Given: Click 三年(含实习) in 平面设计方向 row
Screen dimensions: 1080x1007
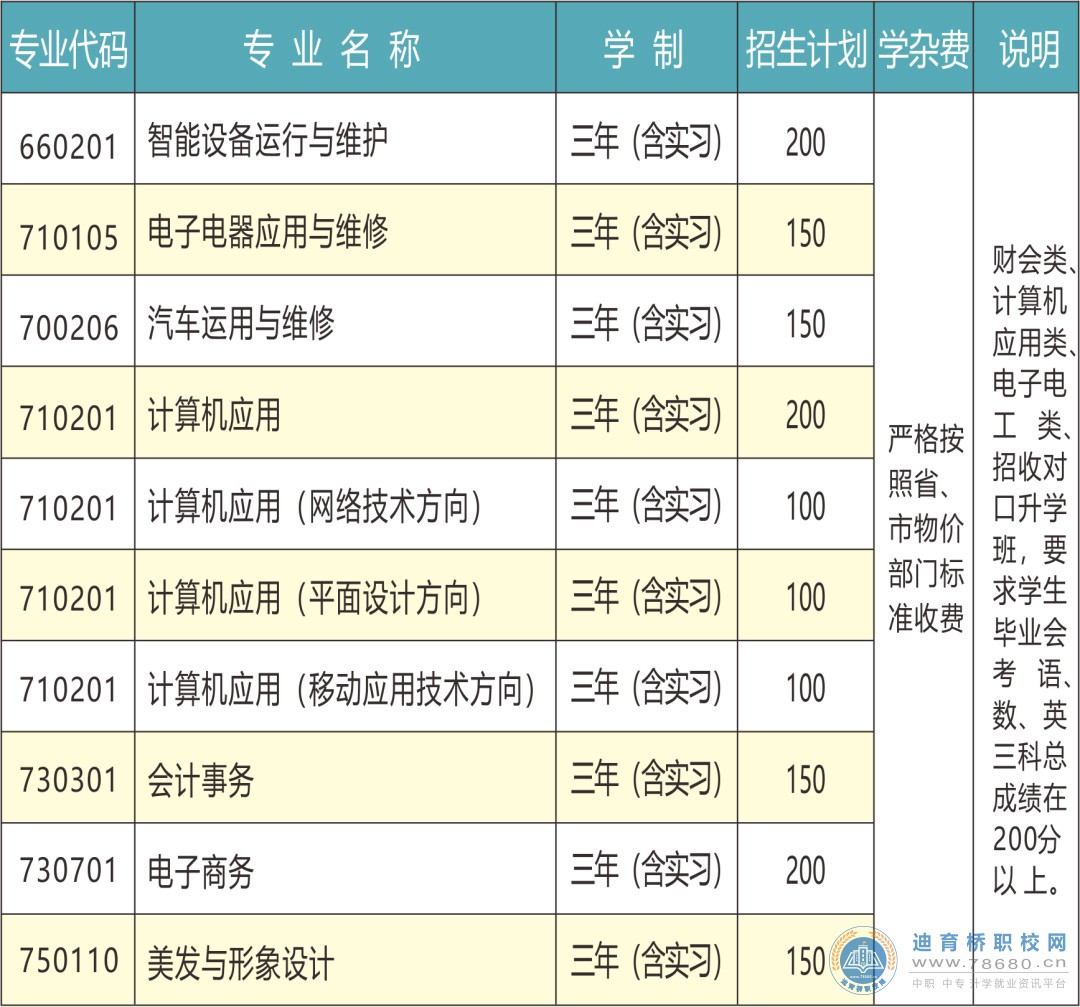Looking at the screenshot, I should [x=646, y=596].
